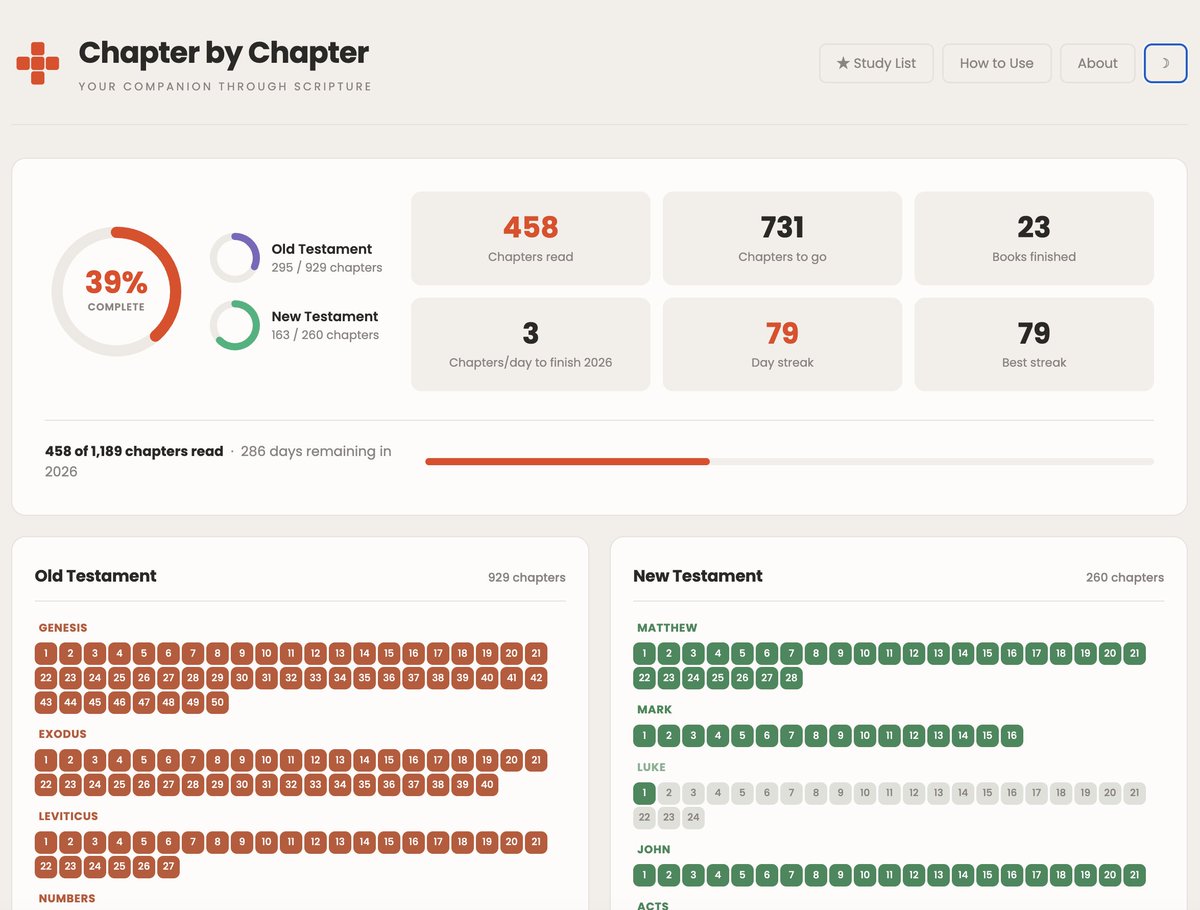
Task: Click the '929 chapters' count label
Action: (527, 578)
